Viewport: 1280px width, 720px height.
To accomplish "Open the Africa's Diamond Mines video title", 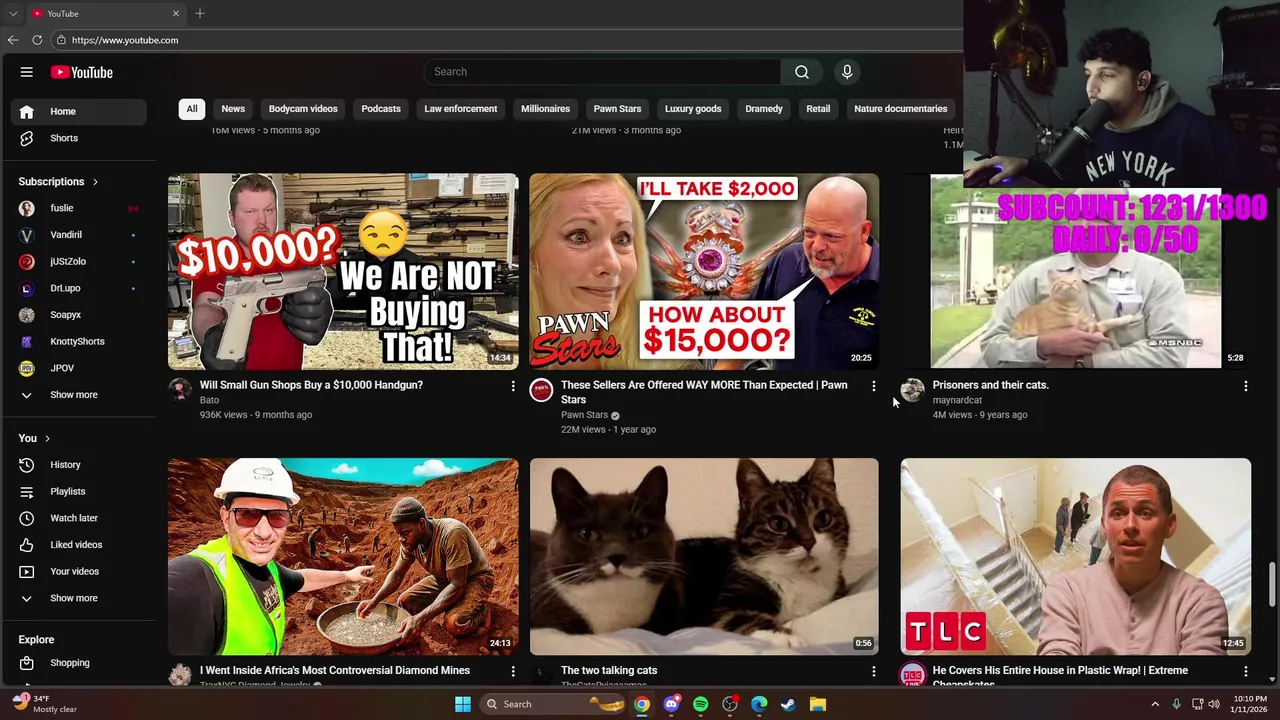I will 334,670.
